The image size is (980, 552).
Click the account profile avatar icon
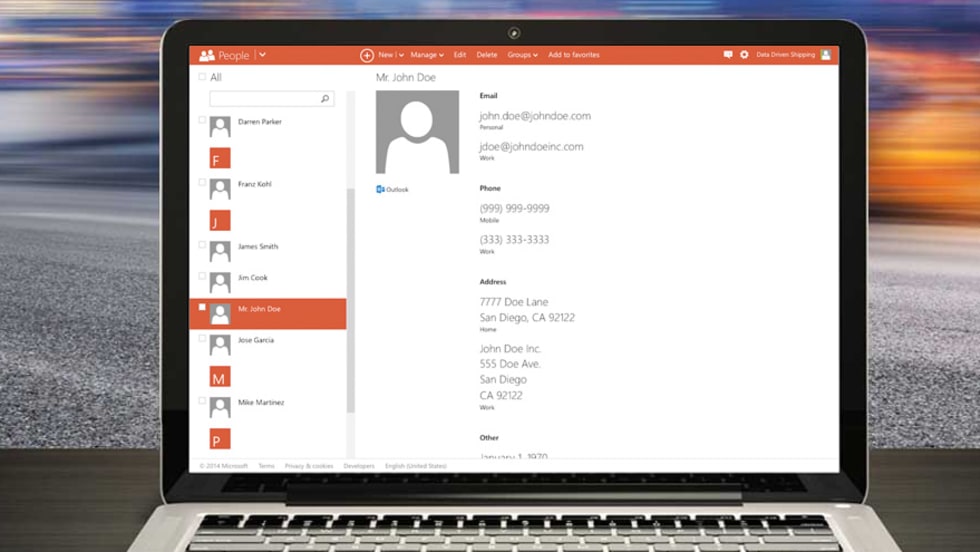tap(826, 55)
